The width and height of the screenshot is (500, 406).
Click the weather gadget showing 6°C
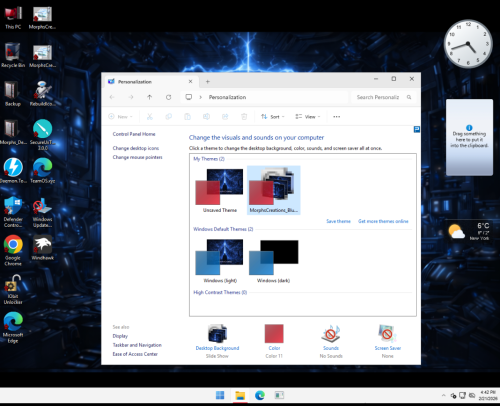pos(469,231)
